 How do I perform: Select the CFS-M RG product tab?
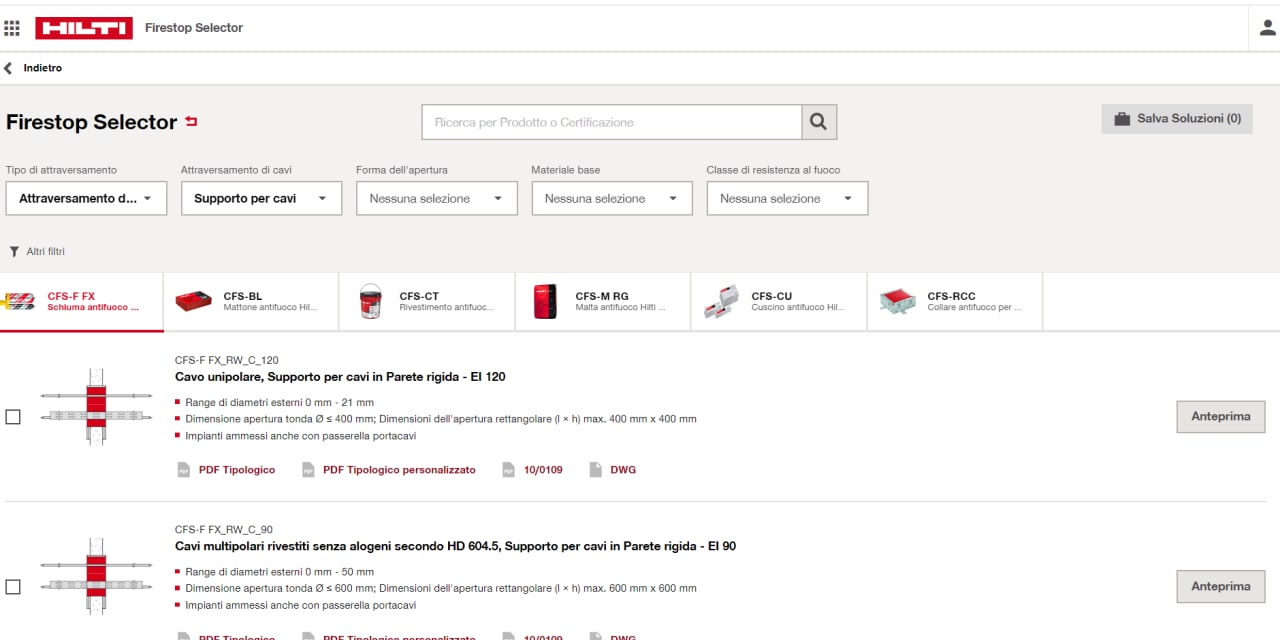coord(603,301)
